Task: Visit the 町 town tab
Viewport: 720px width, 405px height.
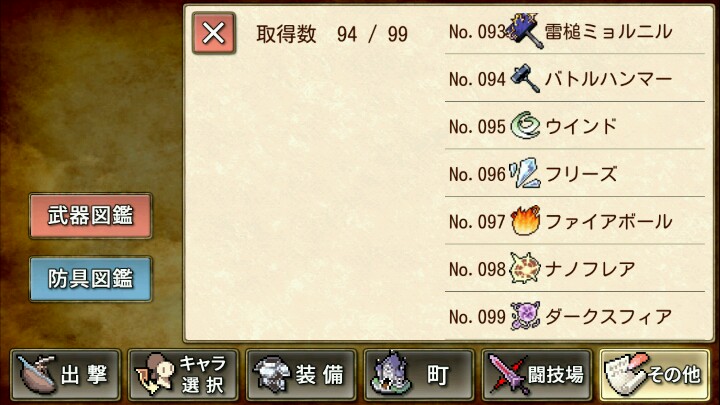Action: pyautogui.click(x=419, y=374)
